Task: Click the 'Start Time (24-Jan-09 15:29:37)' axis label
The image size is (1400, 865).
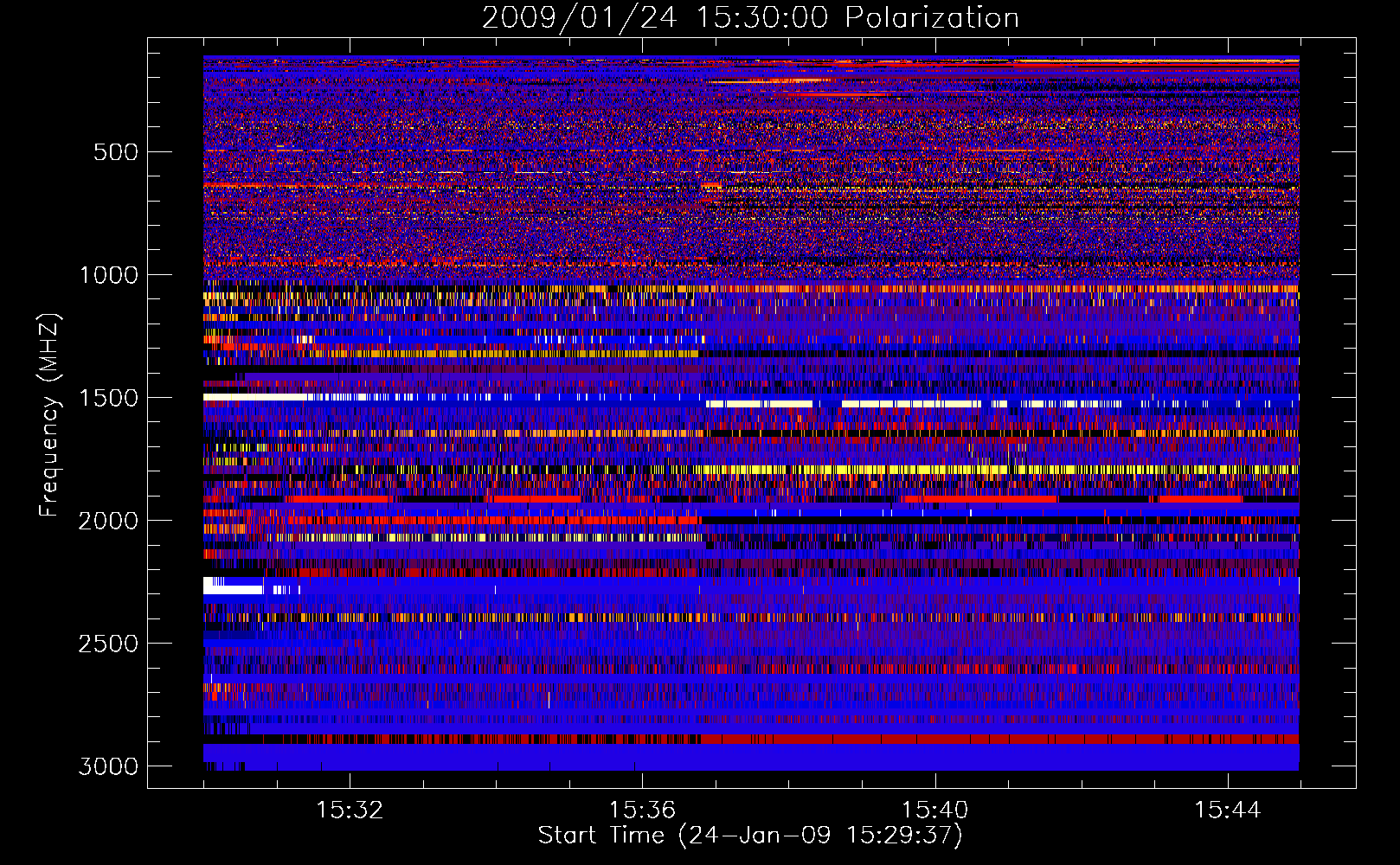Action: click(x=750, y=836)
